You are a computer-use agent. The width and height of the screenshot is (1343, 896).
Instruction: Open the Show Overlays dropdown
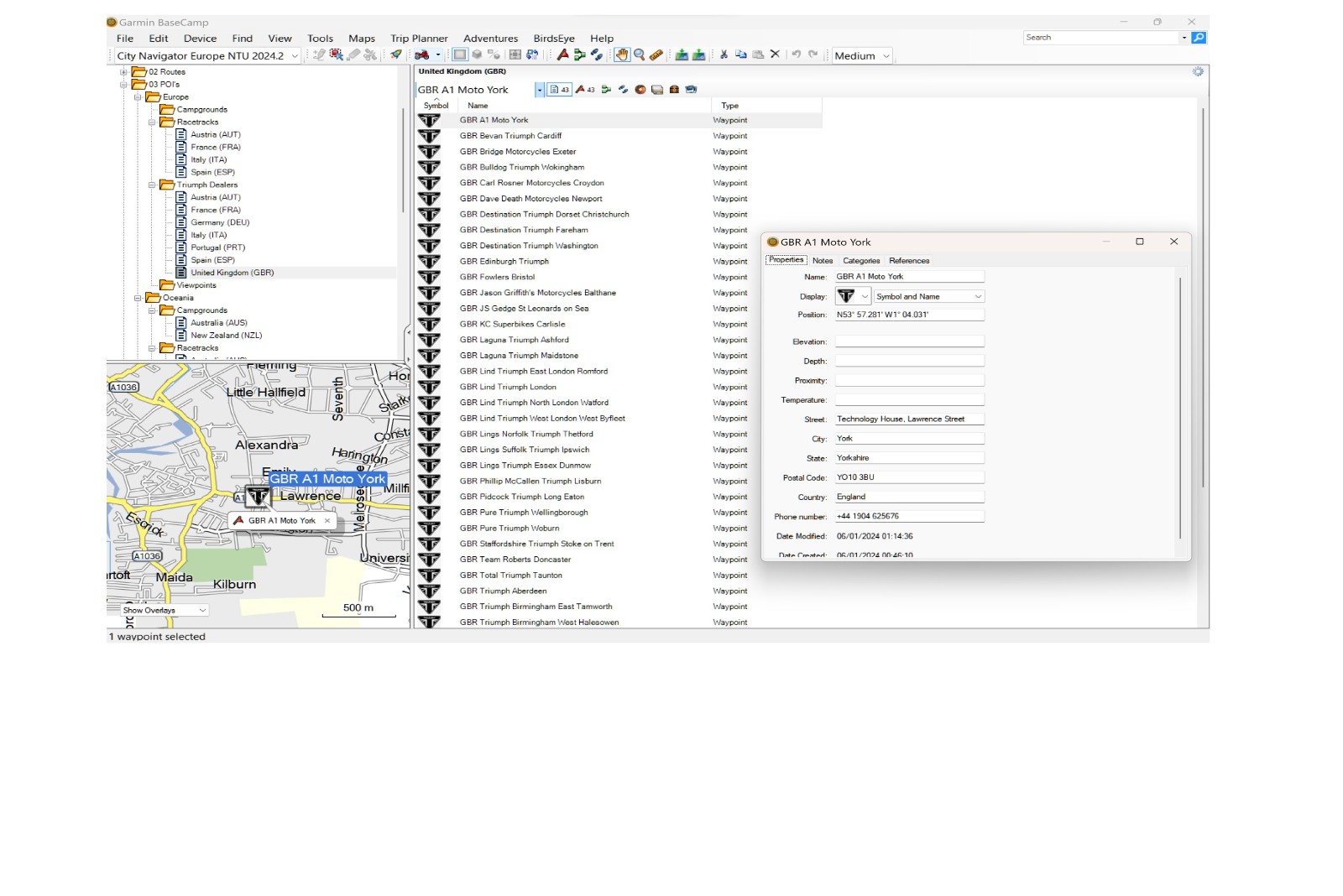point(165,610)
